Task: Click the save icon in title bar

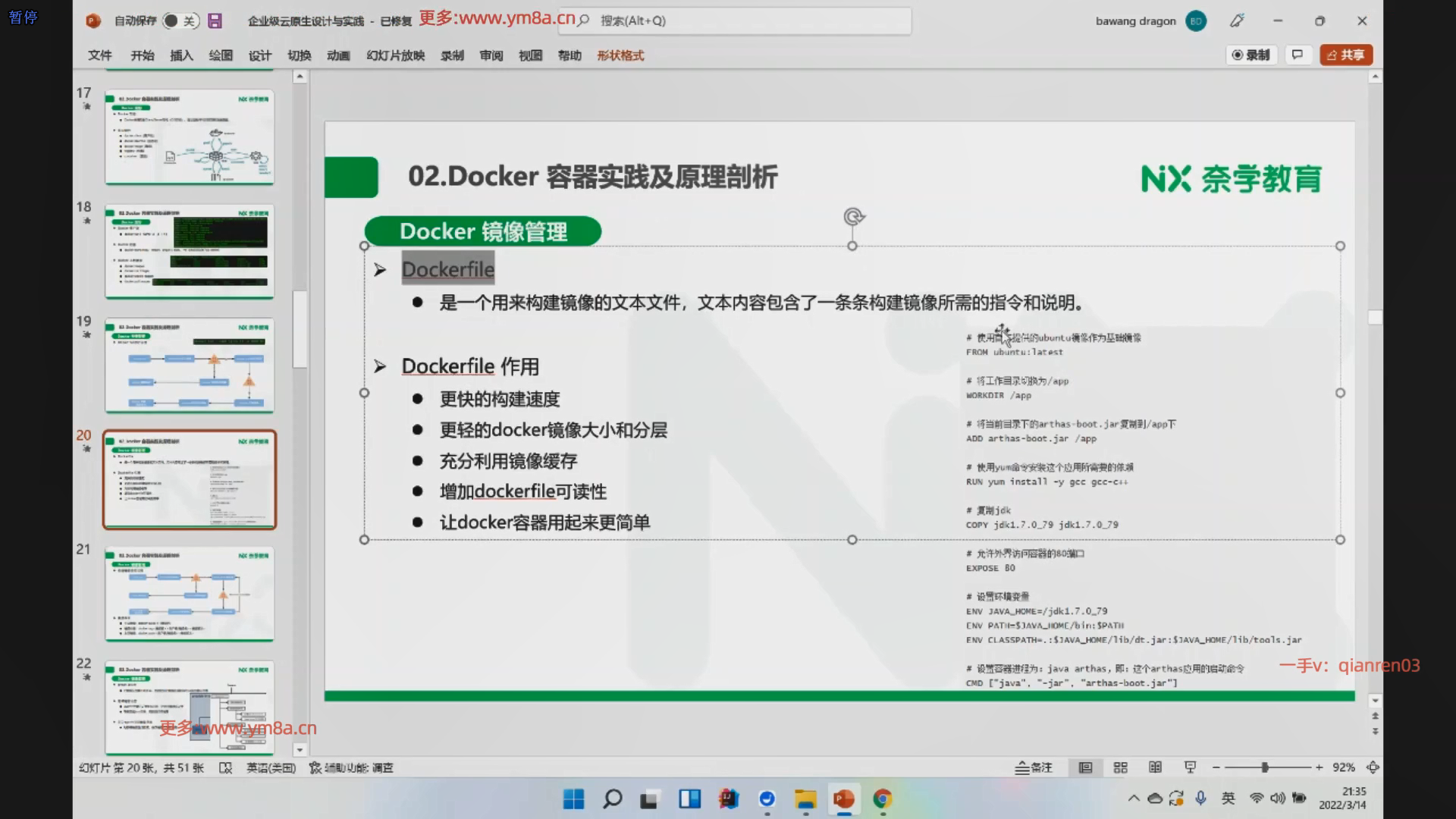Action: click(215, 21)
